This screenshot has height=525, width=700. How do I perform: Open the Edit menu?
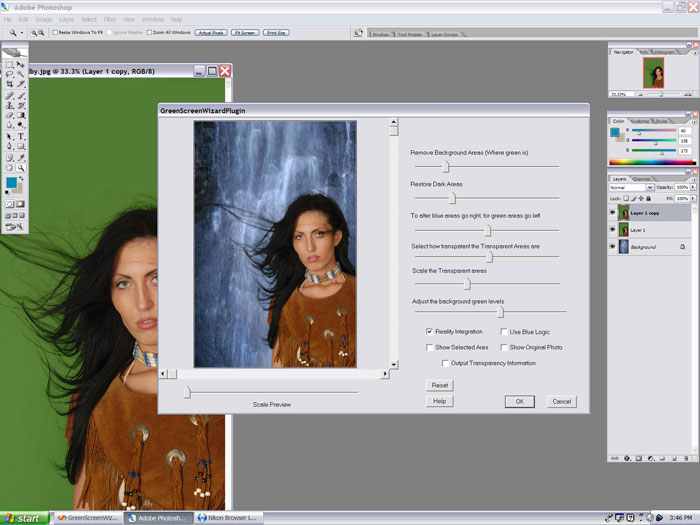click(x=23, y=20)
